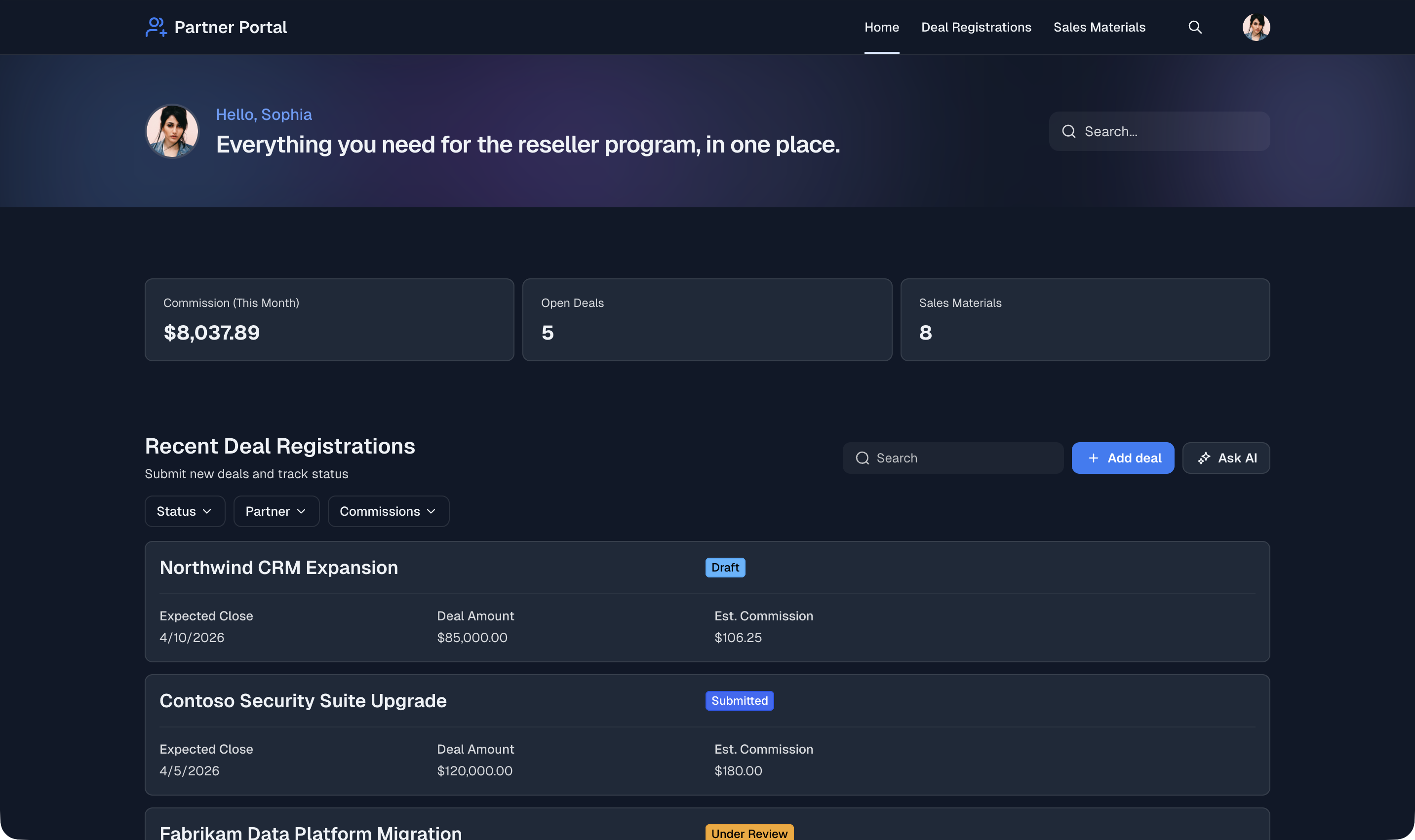Switch to the Deal Registrations tab
1415x840 pixels.
[x=976, y=27]
